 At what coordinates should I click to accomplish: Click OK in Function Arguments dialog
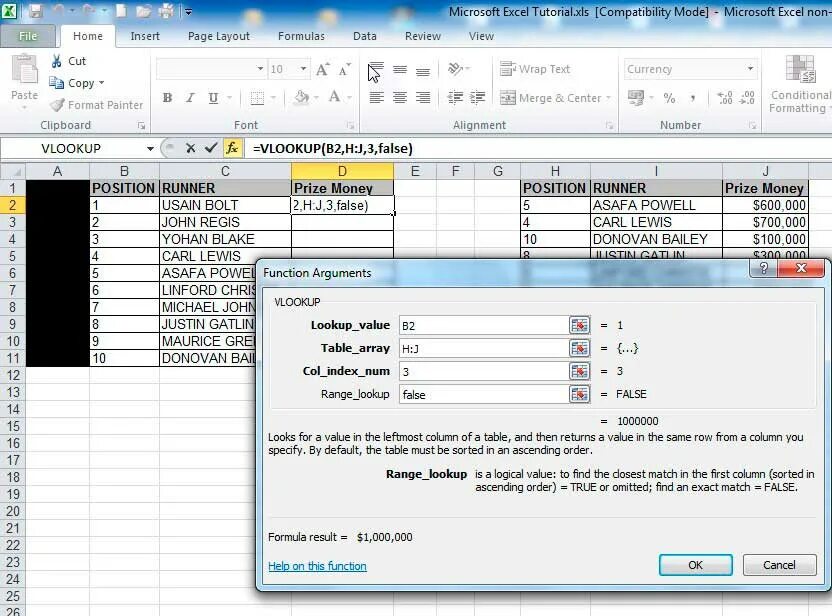coord(696,565)
